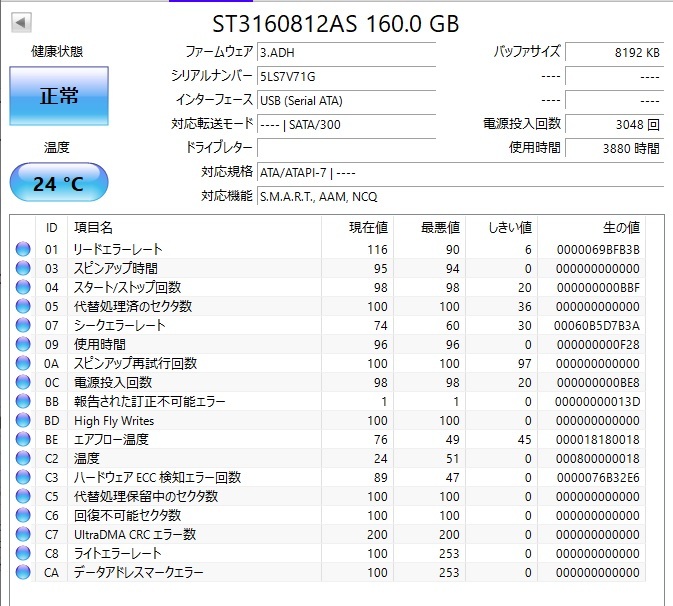This screenshot has height=606, width=673.
Task: Click transfer mode field SATA/300
Action: click(x=346, y=124)
